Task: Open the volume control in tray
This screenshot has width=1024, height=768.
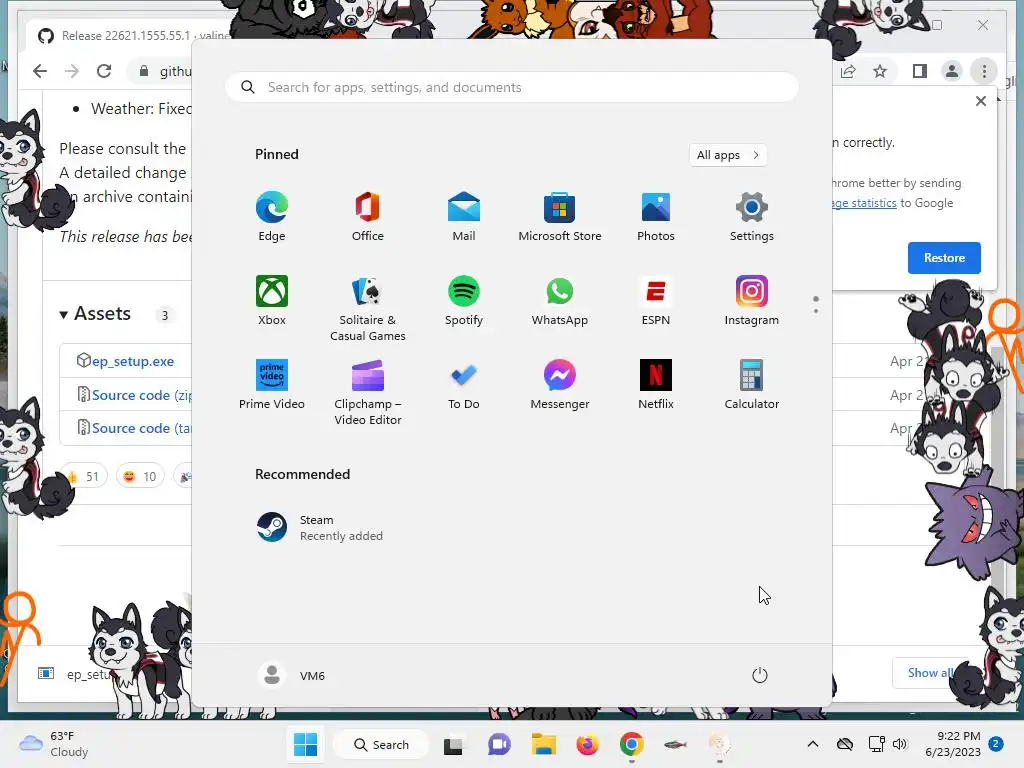Action: pos(900,744)
